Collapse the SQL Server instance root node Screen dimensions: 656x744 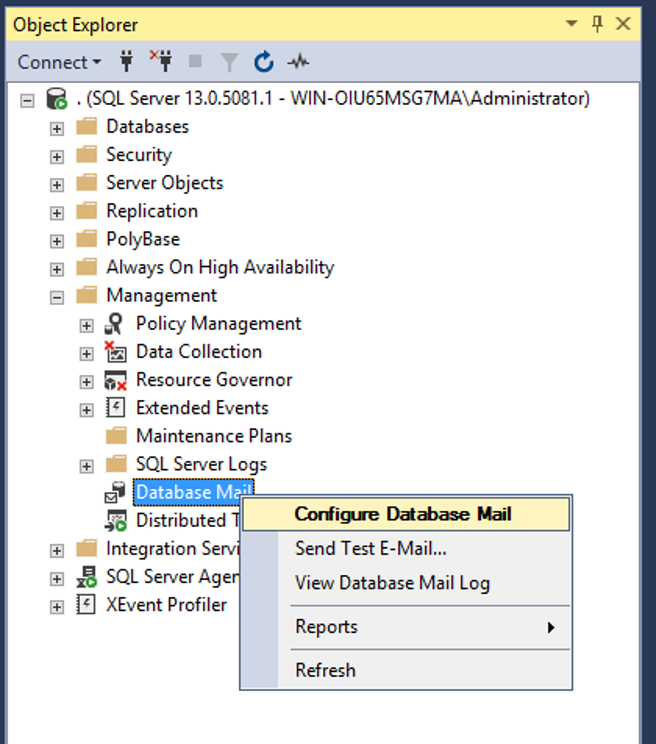[x=27, y=101]
